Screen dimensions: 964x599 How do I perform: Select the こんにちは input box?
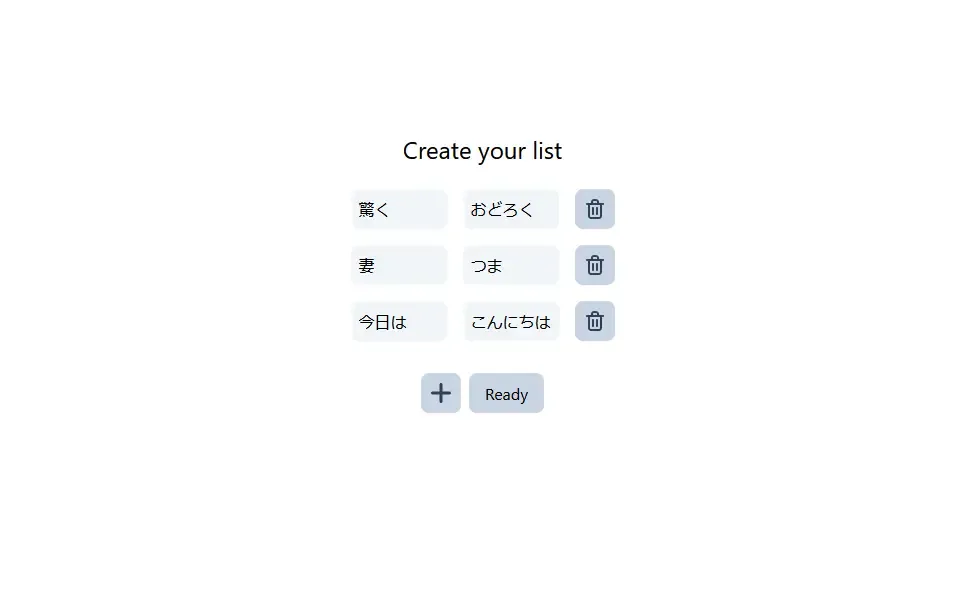(511, 321)
